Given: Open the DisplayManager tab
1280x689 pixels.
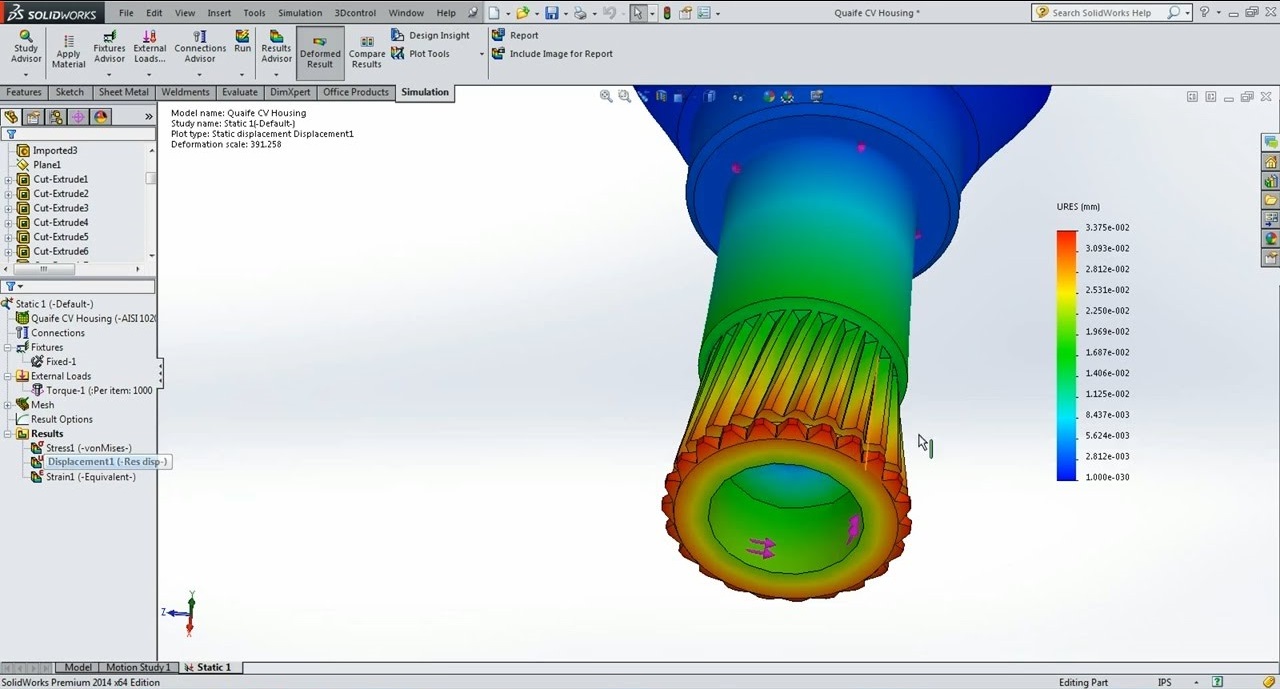Looking at the screenshot, I should tap(101, 117).
